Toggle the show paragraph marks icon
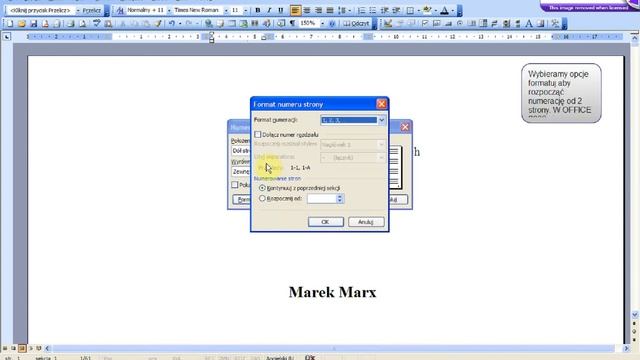 click(292, 24)
